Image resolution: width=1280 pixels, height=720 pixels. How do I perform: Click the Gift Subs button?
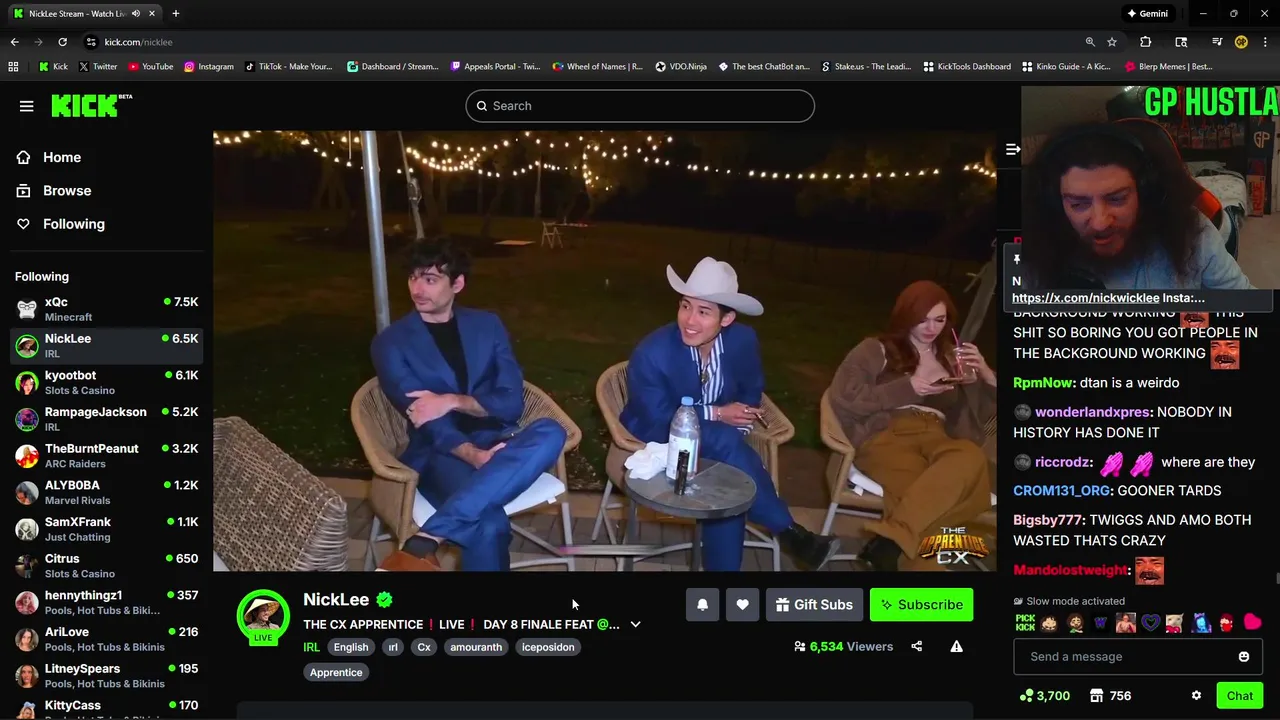coord(814,605)
